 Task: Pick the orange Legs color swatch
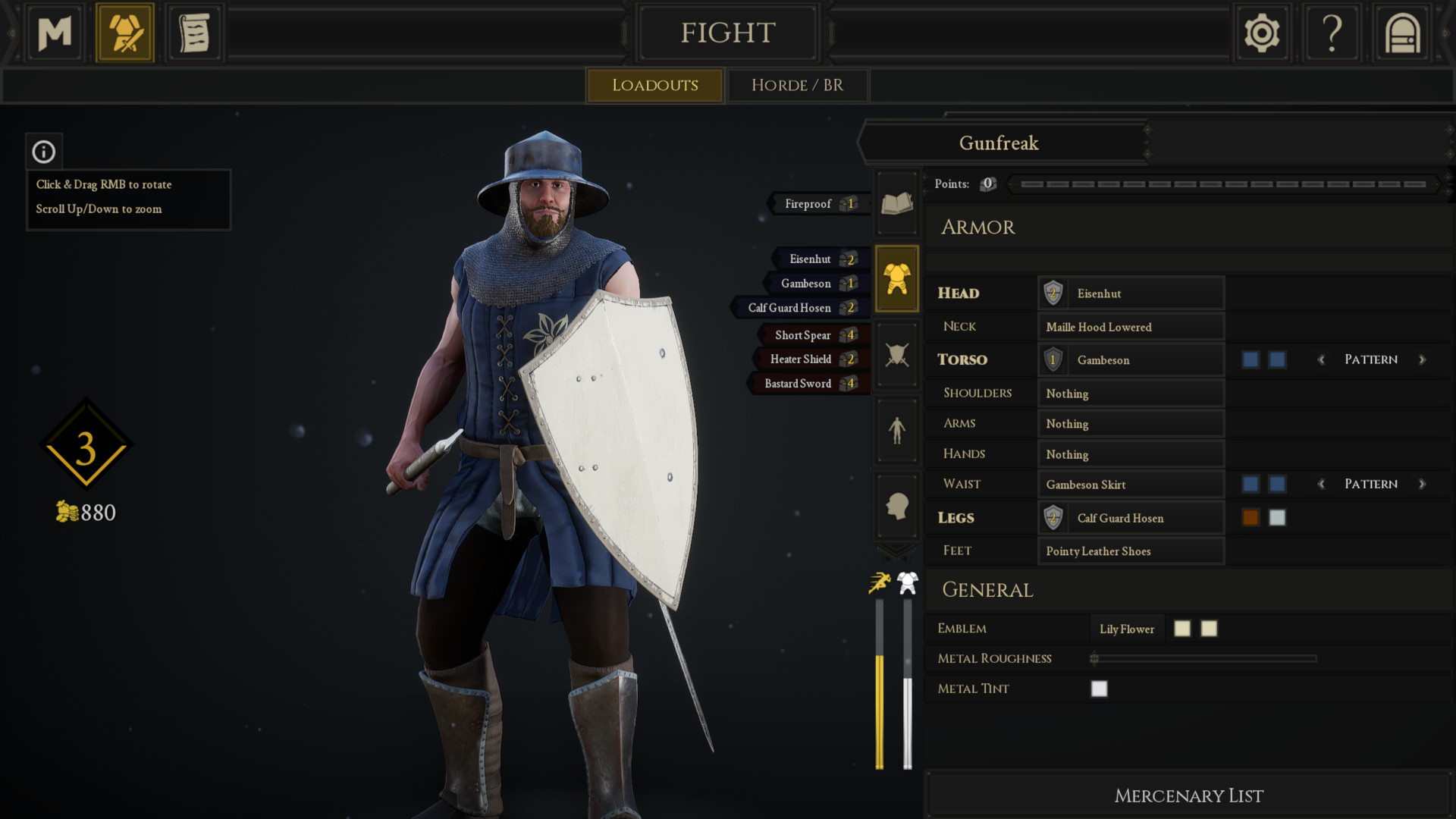pos(1250,518)
